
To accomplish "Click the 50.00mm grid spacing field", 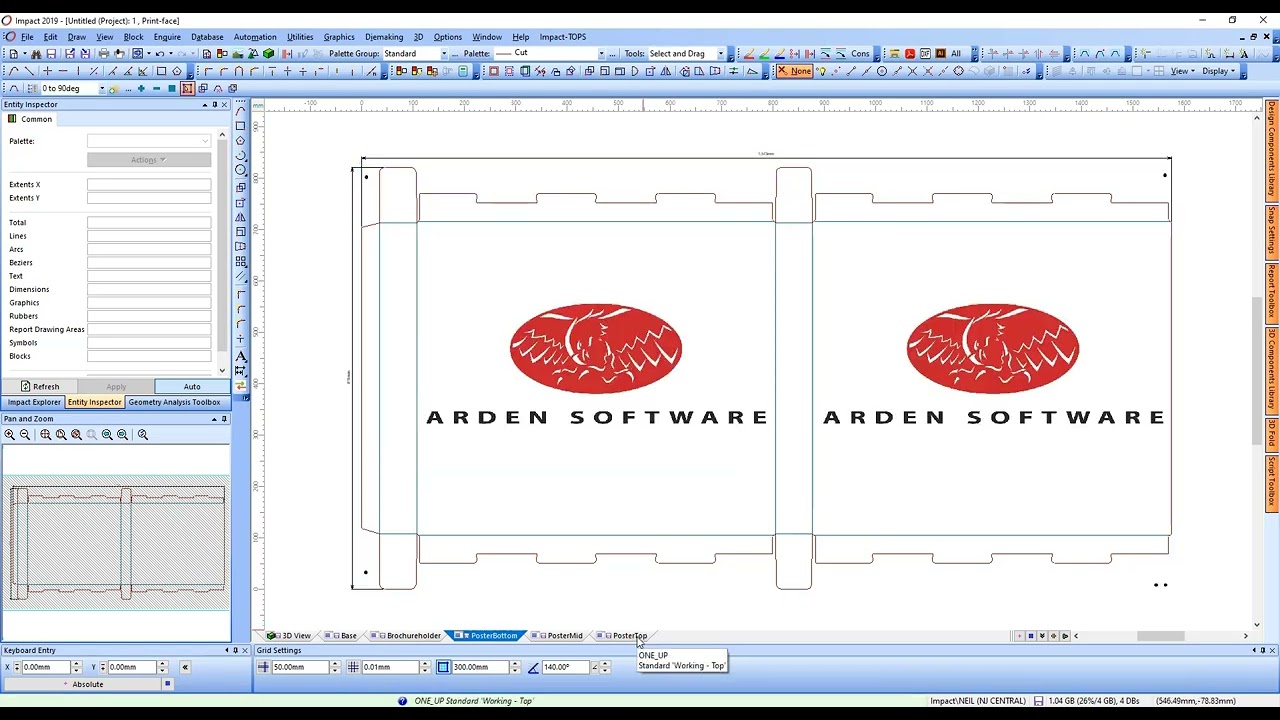I will [x=300, y=667].
